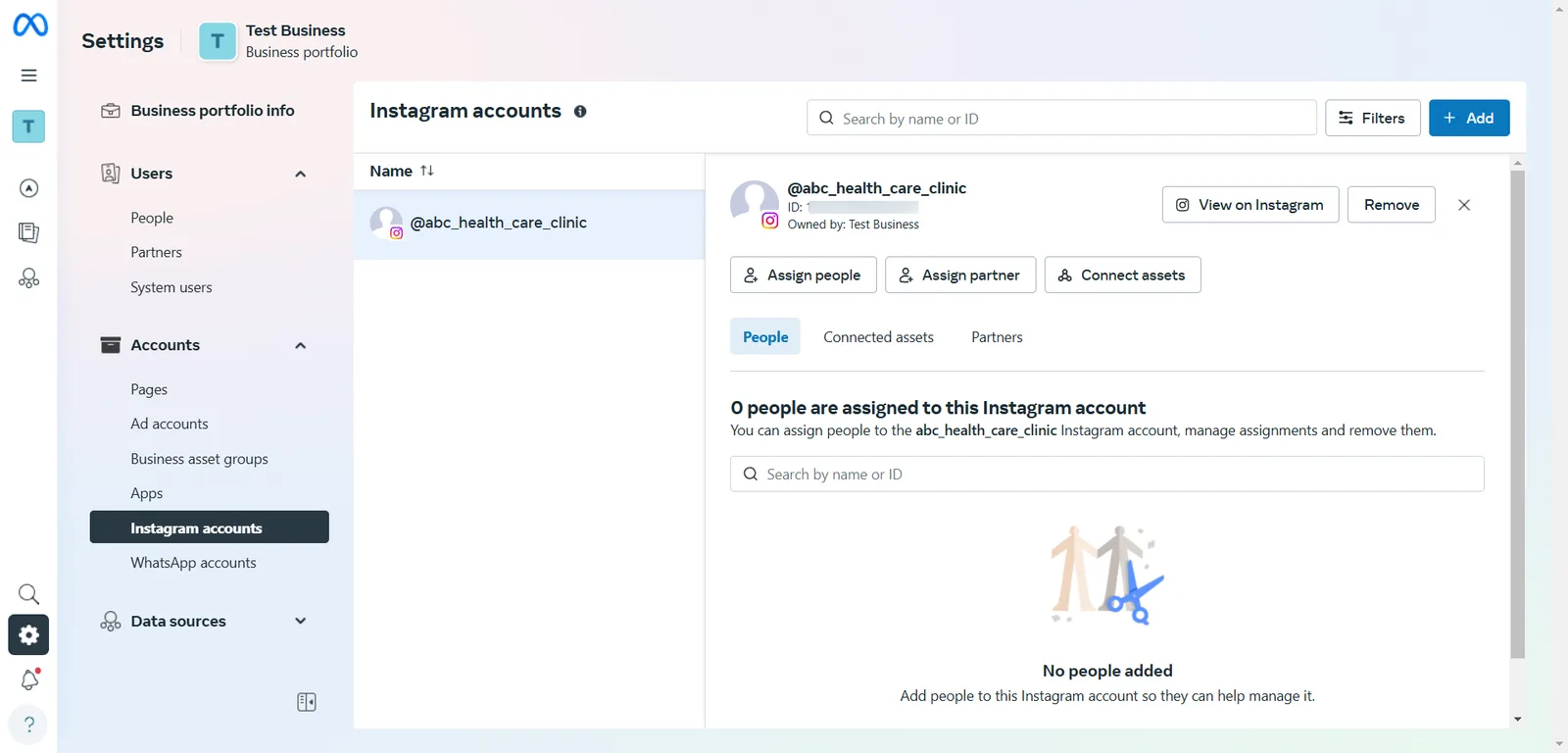The height and width of the screenshot is (753, 1568).
Task: Click Assign people button
Action: (x=804, y=275)
